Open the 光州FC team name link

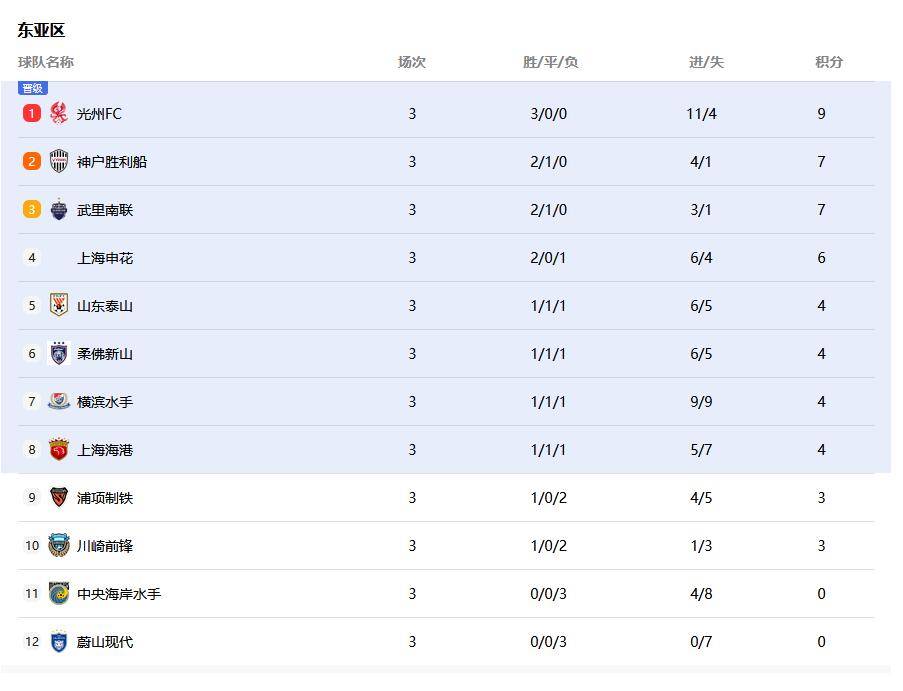[99, 114]
